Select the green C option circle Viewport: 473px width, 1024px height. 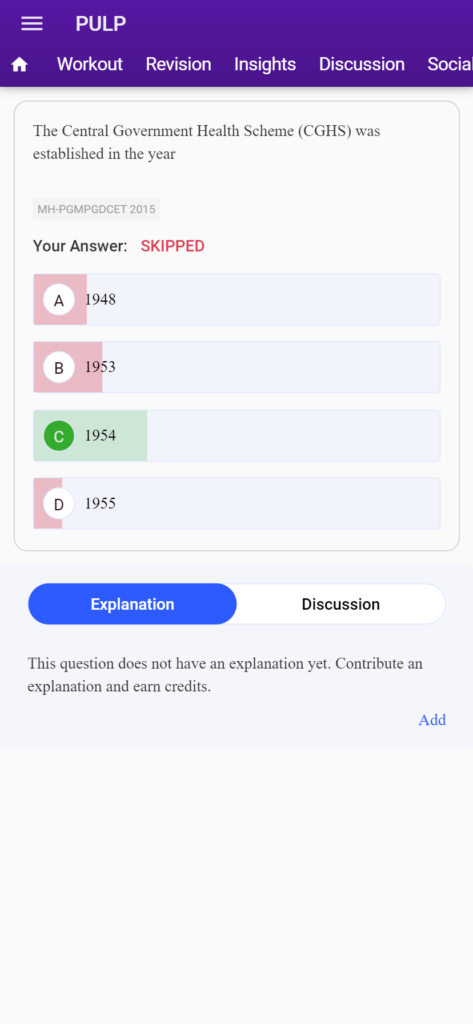(x=59, y=436)
